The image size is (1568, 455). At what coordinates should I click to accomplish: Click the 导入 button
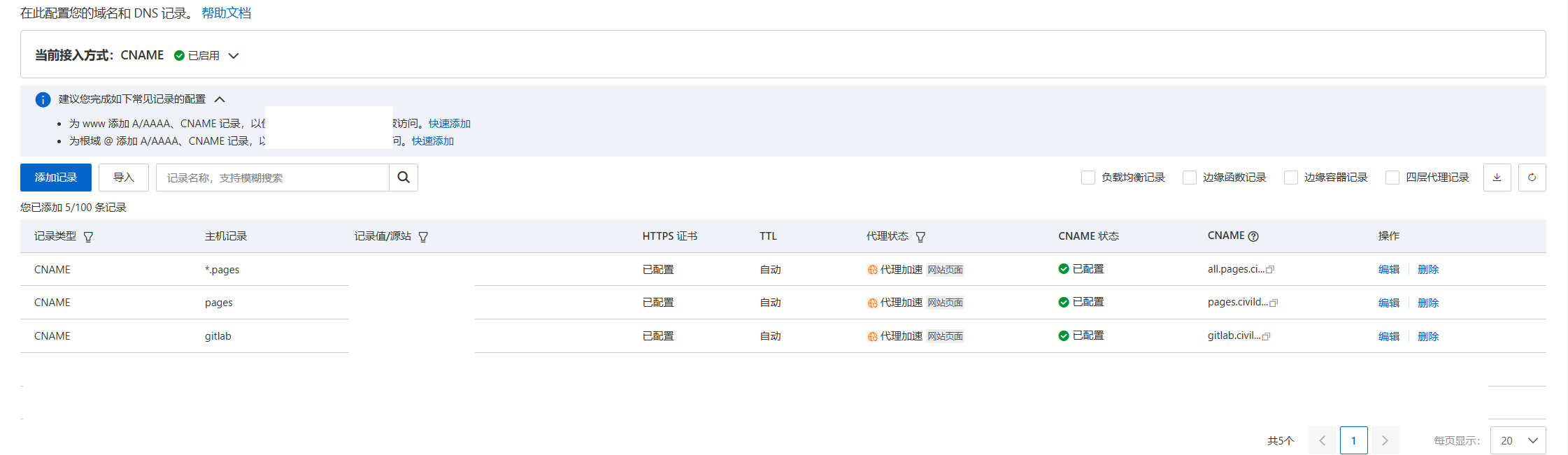pos(124,178)
